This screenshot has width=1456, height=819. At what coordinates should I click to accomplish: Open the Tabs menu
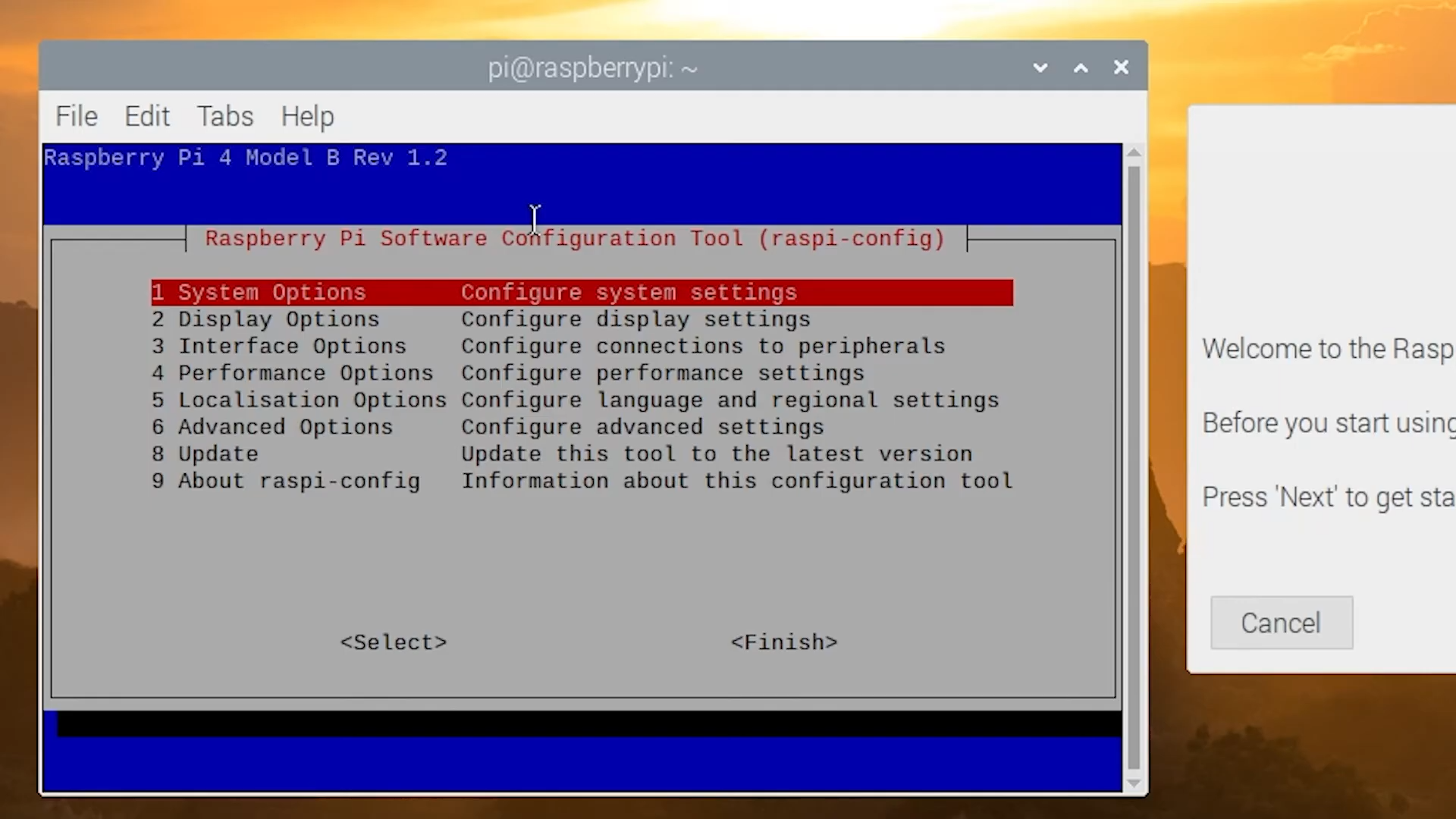click(224, 116)
